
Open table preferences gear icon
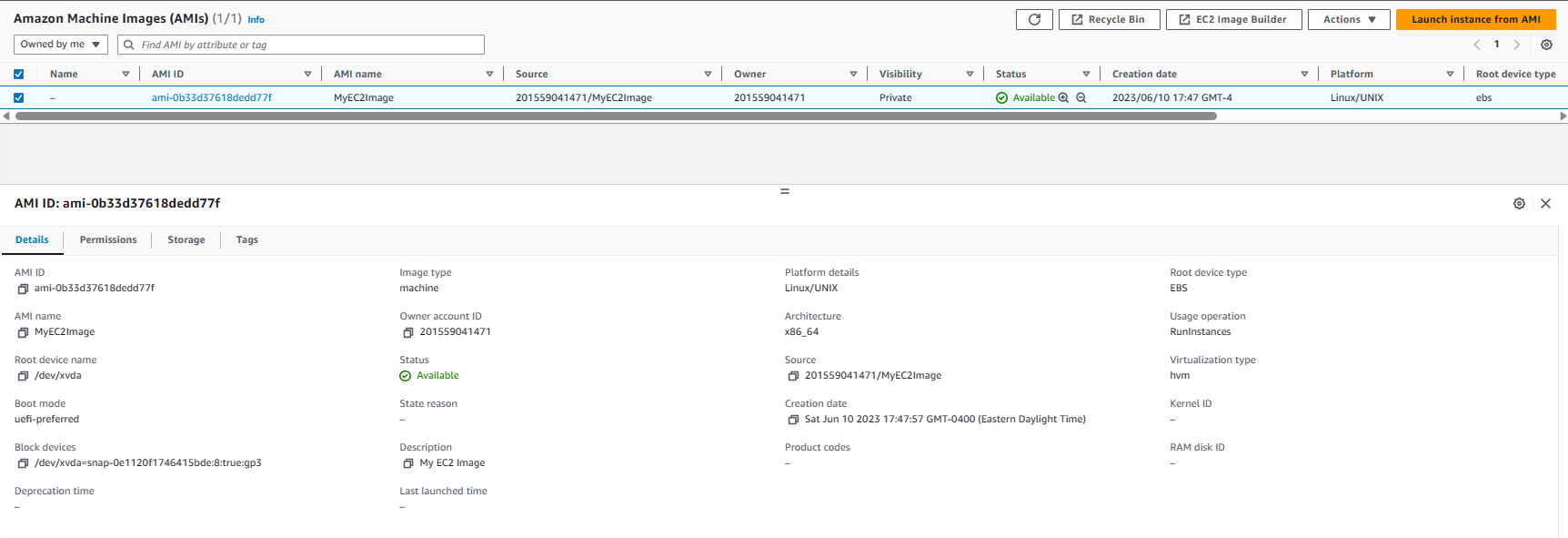(1546, 45)
